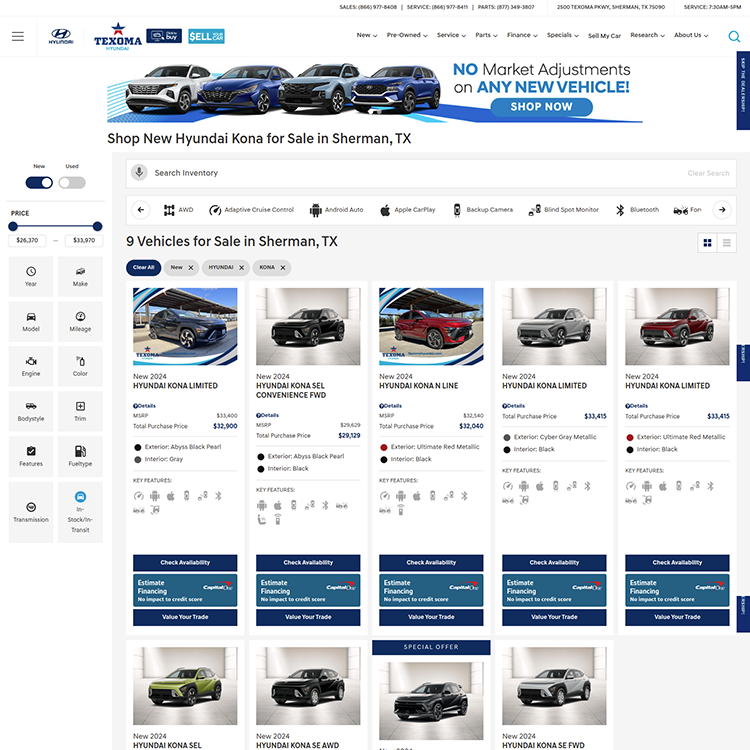Open the Features filter tile
This screenshot has height=750, width=750.
pyautogui.click(x=31, y=456)
